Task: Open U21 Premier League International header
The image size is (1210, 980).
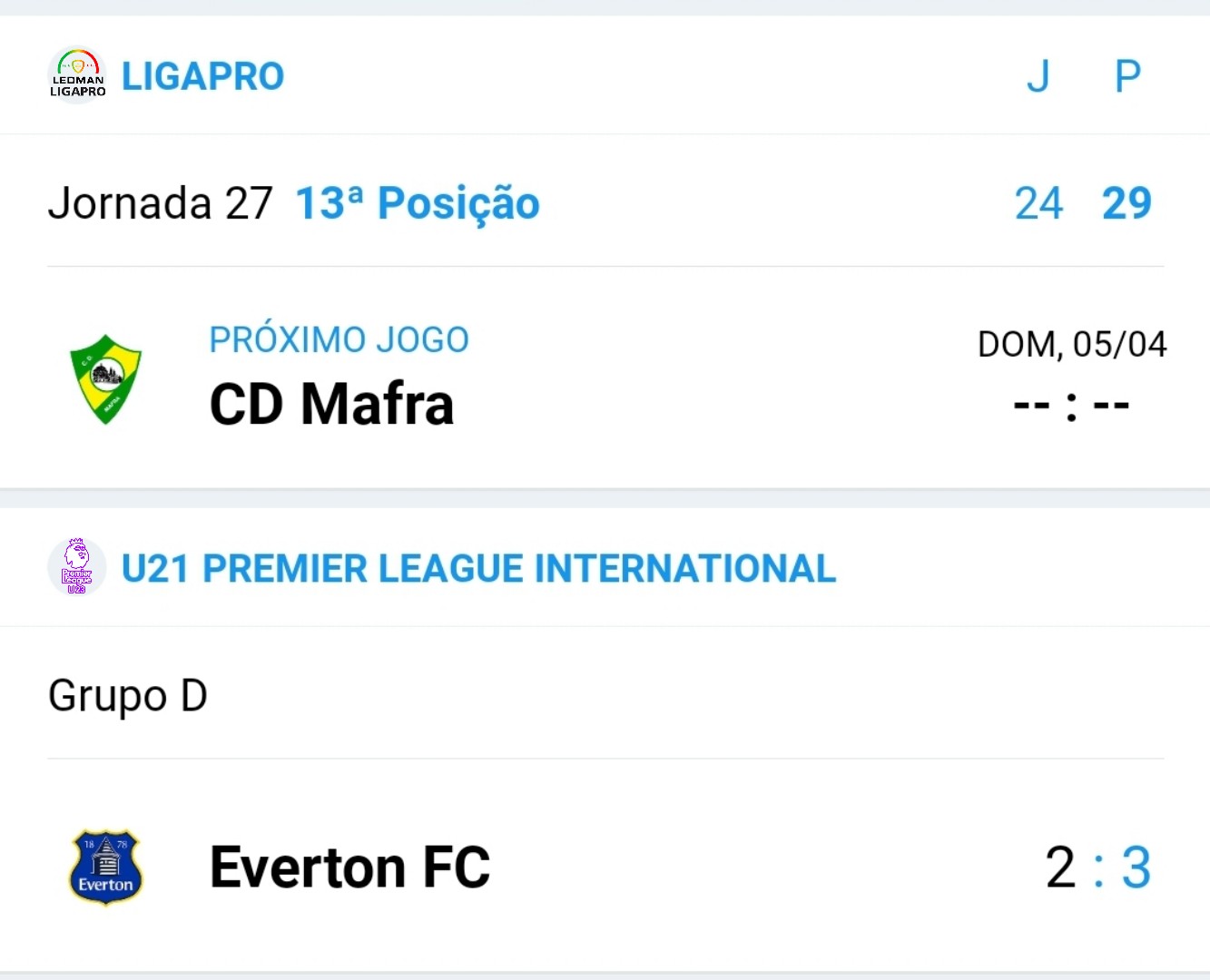Action: (478, 569)
